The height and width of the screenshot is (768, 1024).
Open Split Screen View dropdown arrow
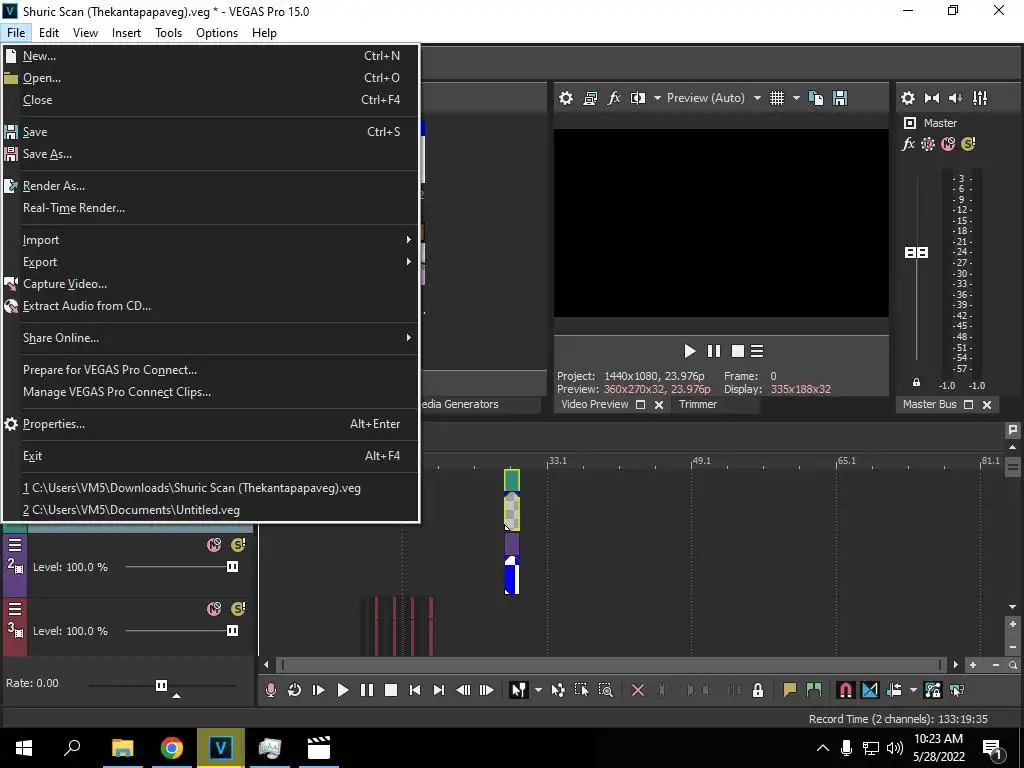tap(657, 98)
